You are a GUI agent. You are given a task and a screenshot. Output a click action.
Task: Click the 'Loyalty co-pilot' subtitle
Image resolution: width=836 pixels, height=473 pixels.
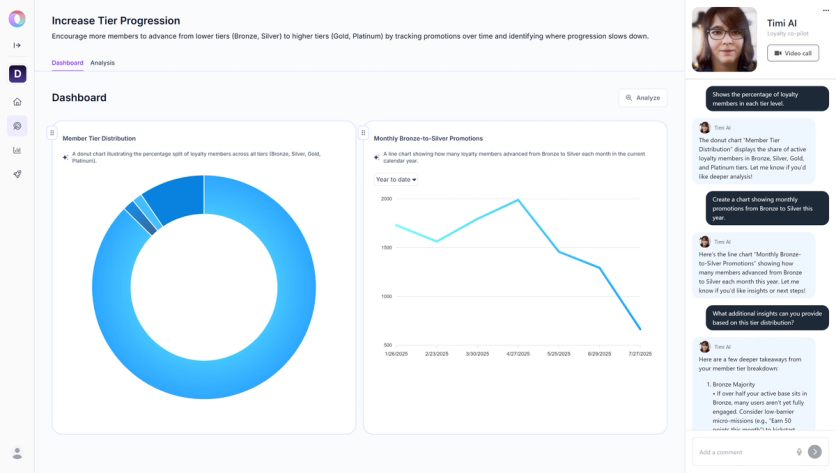pyautogui.click(x=788, y=34)
